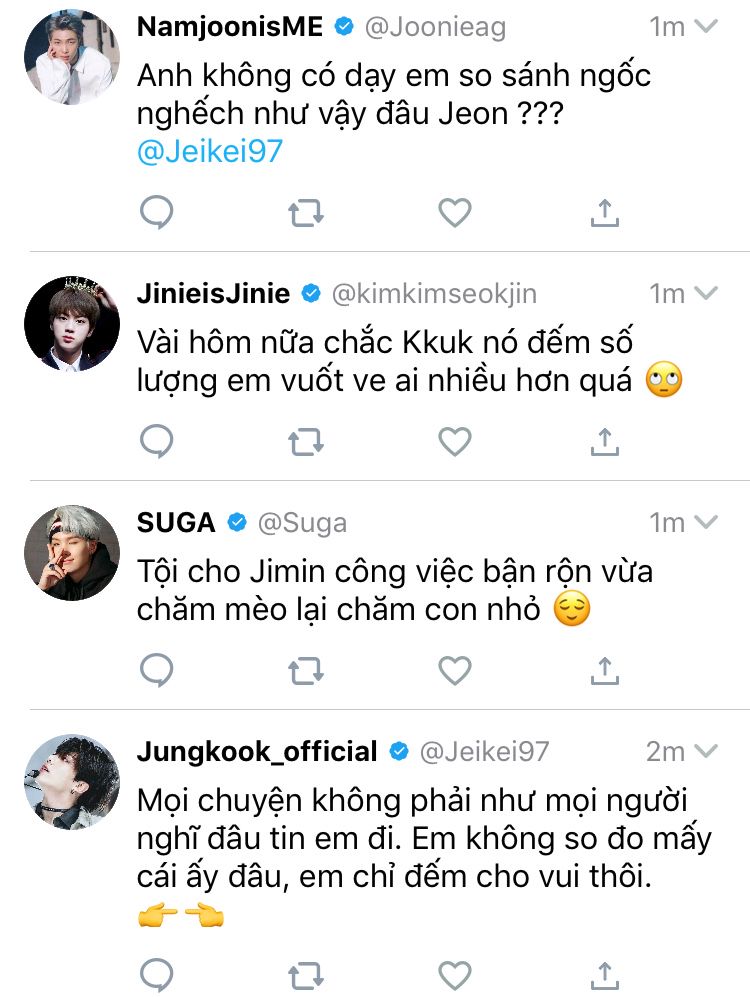Open the JinieisJinie profile name
The image size is (750, 997).
coord(213,293)
